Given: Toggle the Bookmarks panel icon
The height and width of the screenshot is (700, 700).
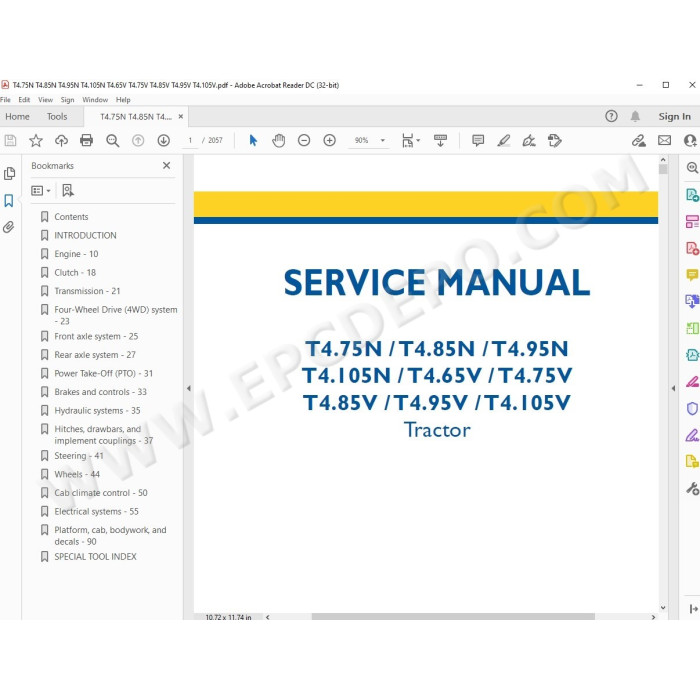Looking at the screenshot, I should point(9,200).
